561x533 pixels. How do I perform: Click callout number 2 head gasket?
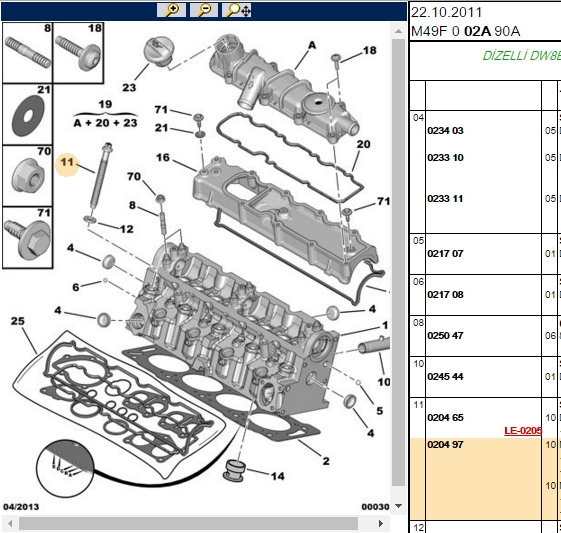click(326, 461)
